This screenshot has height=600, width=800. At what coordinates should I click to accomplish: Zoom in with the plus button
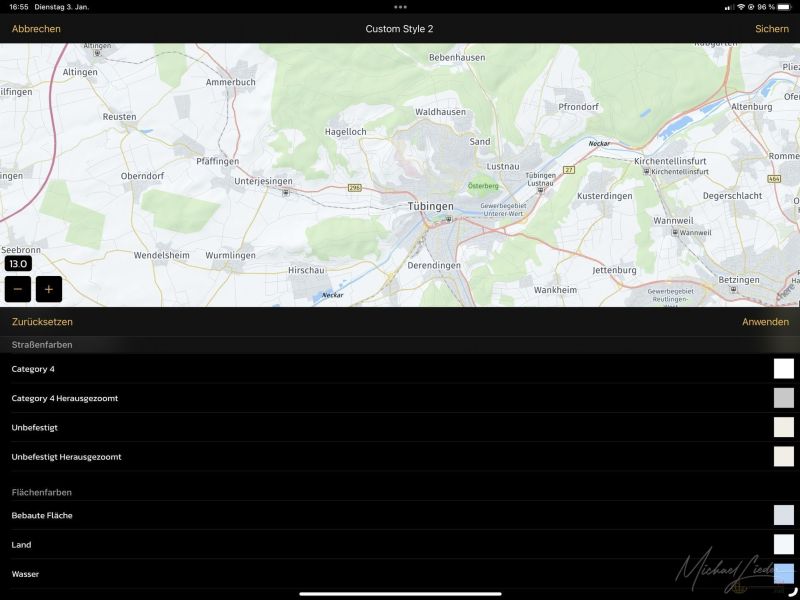click(x=49, y=290)
